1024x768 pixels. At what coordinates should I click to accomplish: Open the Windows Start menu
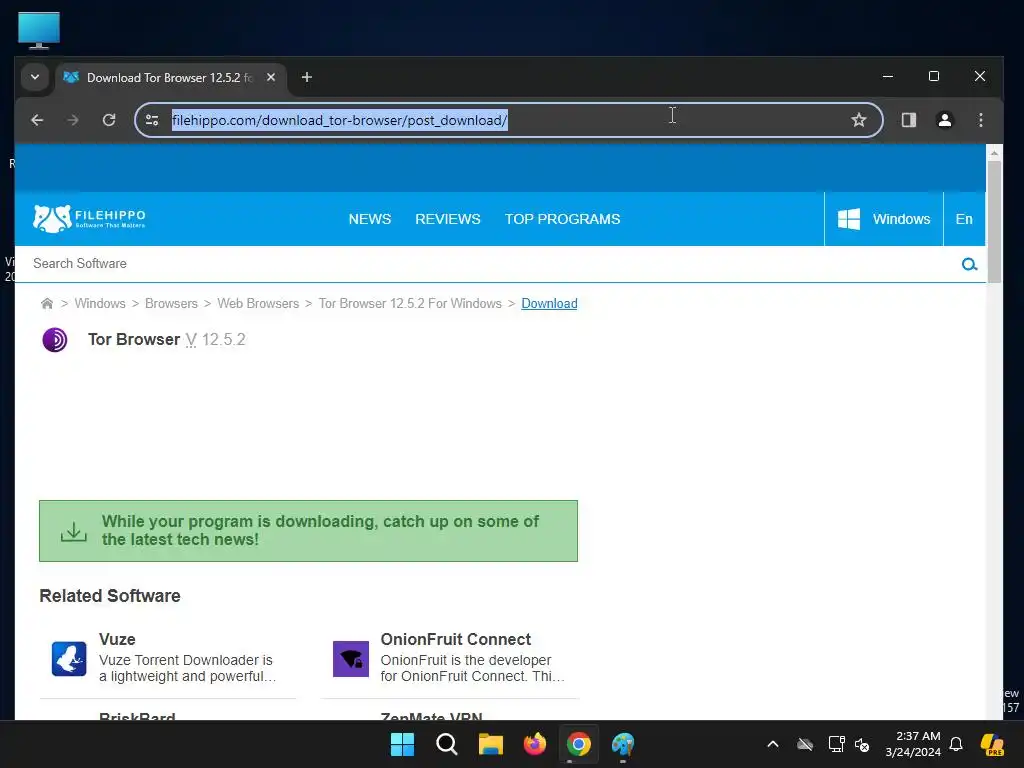tap(402, 744)
